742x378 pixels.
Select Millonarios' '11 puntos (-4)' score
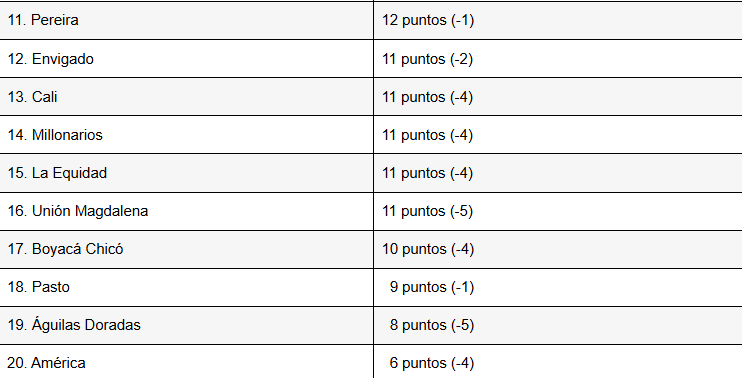tap(428, 135)
